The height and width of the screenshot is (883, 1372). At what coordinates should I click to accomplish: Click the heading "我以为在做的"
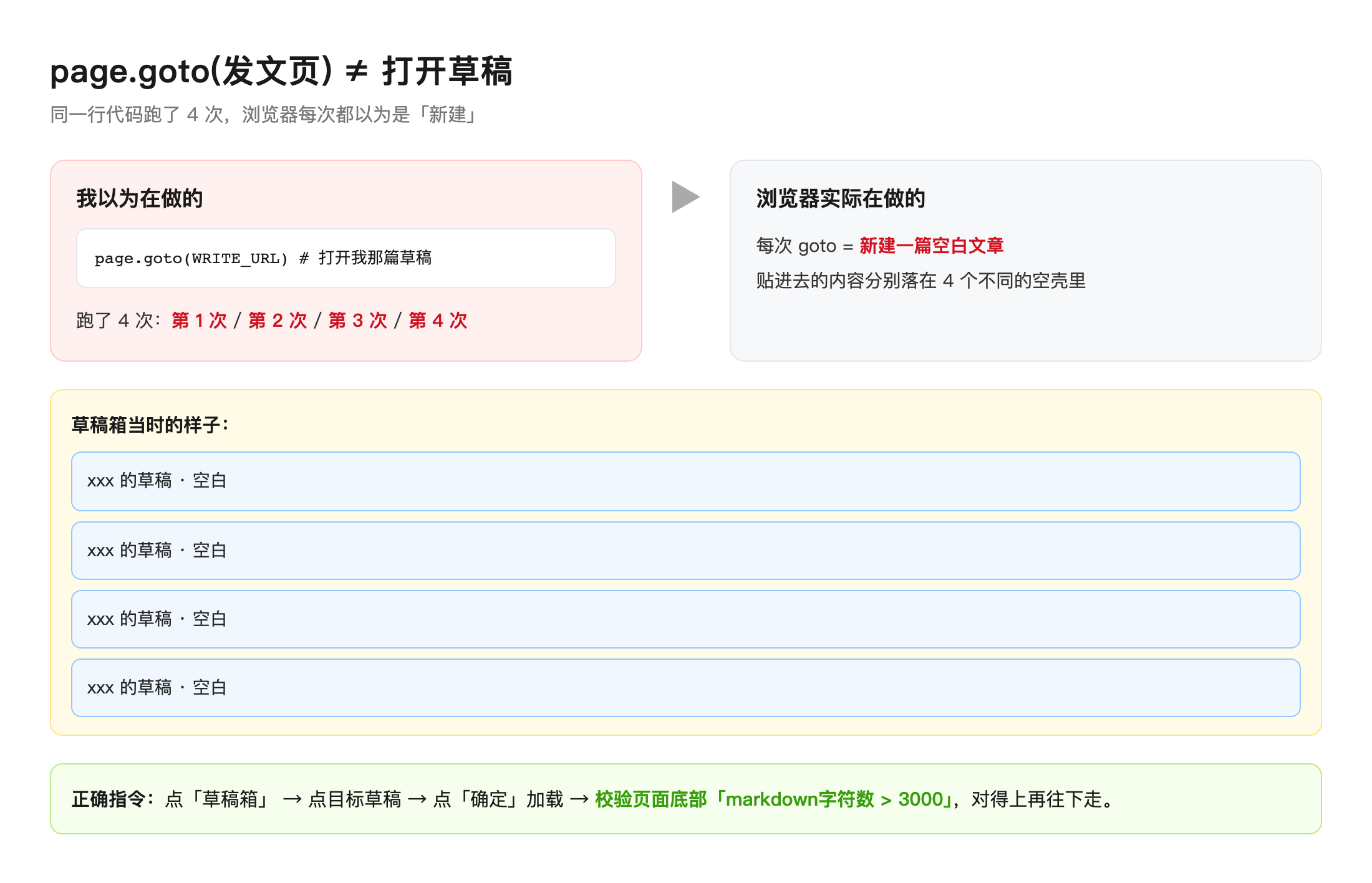pyautogui.click(x=140, y=198)
